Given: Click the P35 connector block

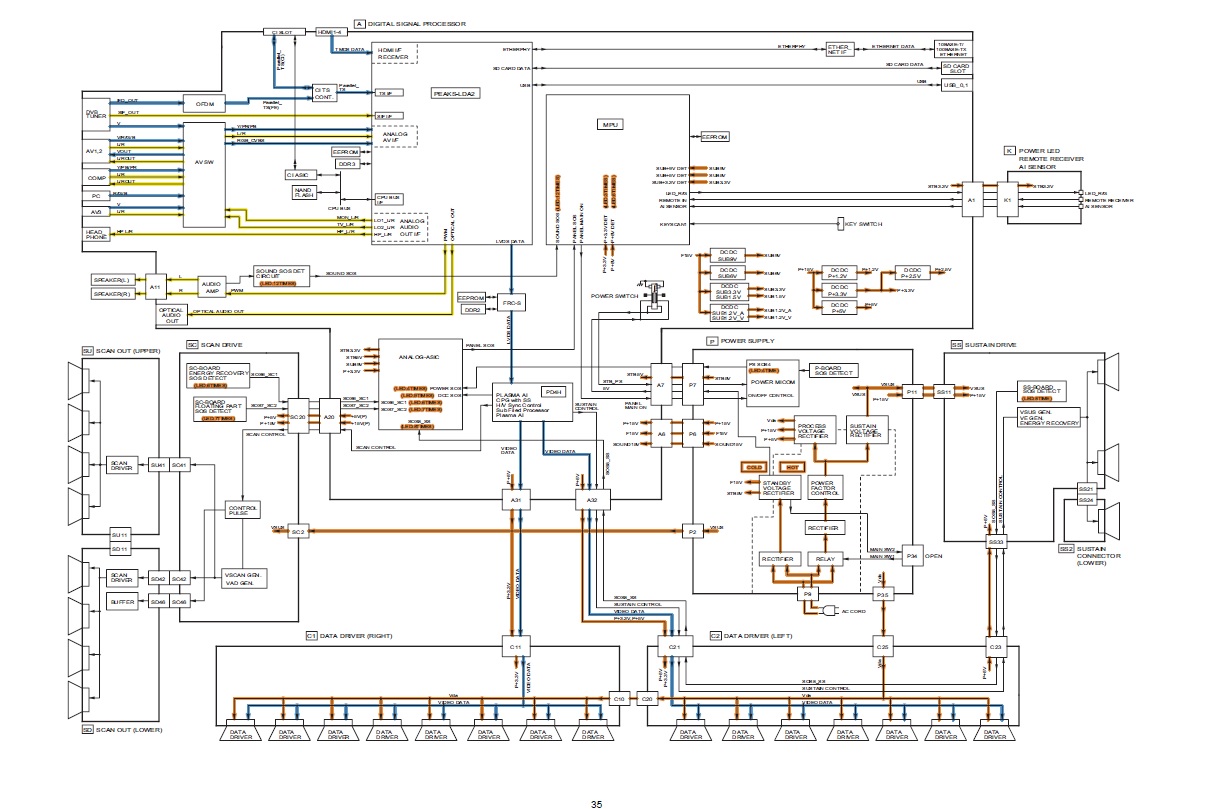Looking at the screenshot, I should [882, 595].
